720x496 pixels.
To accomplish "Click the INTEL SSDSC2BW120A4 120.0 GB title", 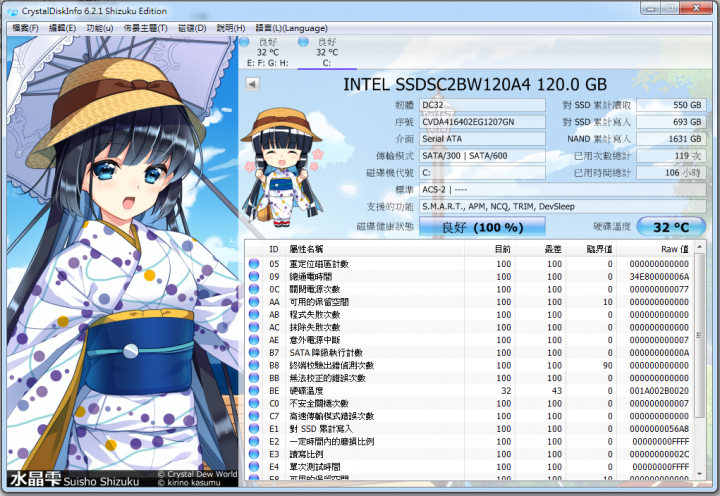I will point(475,85).
